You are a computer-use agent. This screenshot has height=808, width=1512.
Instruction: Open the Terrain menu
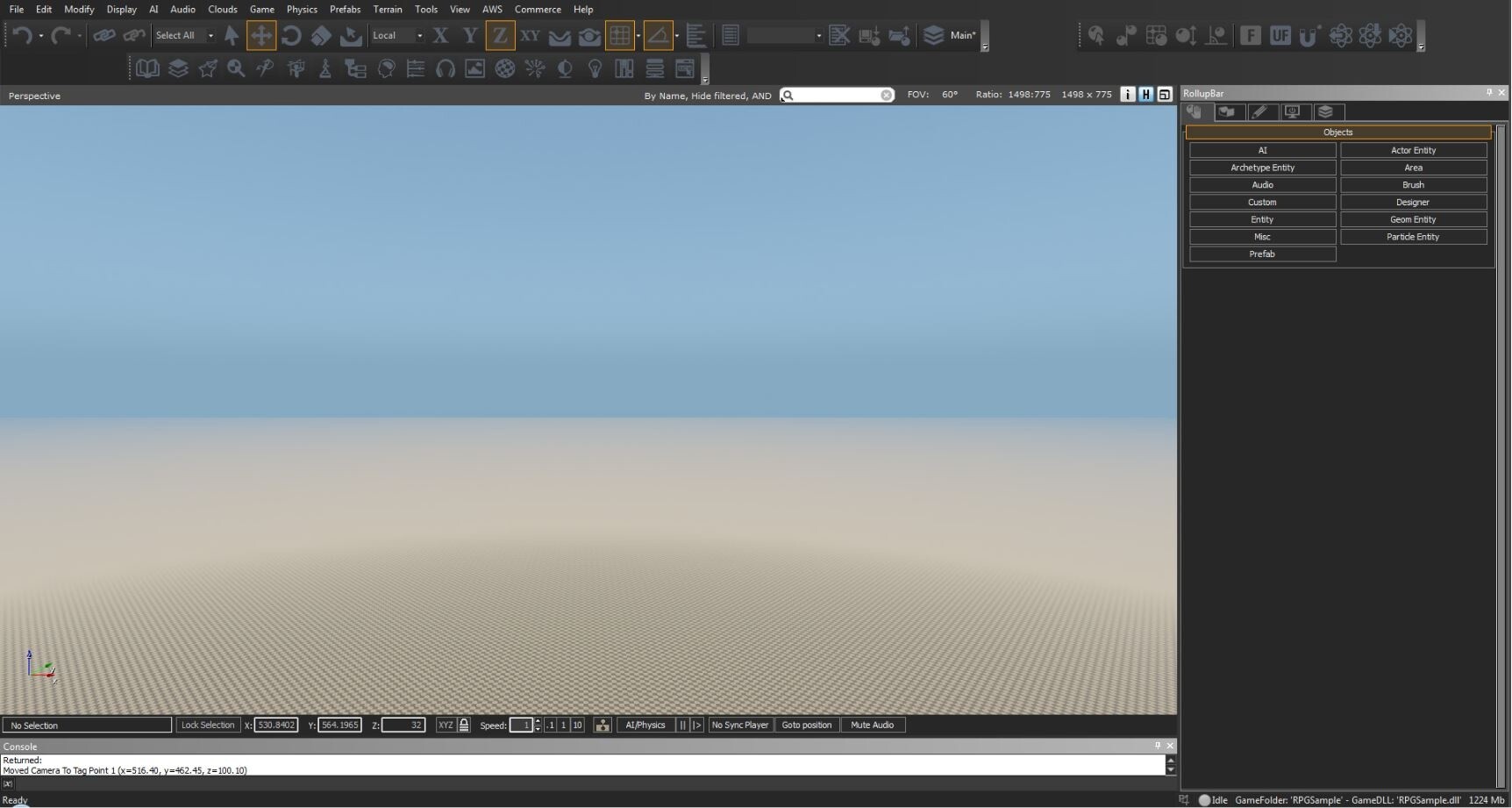click(x=388, y=9)
